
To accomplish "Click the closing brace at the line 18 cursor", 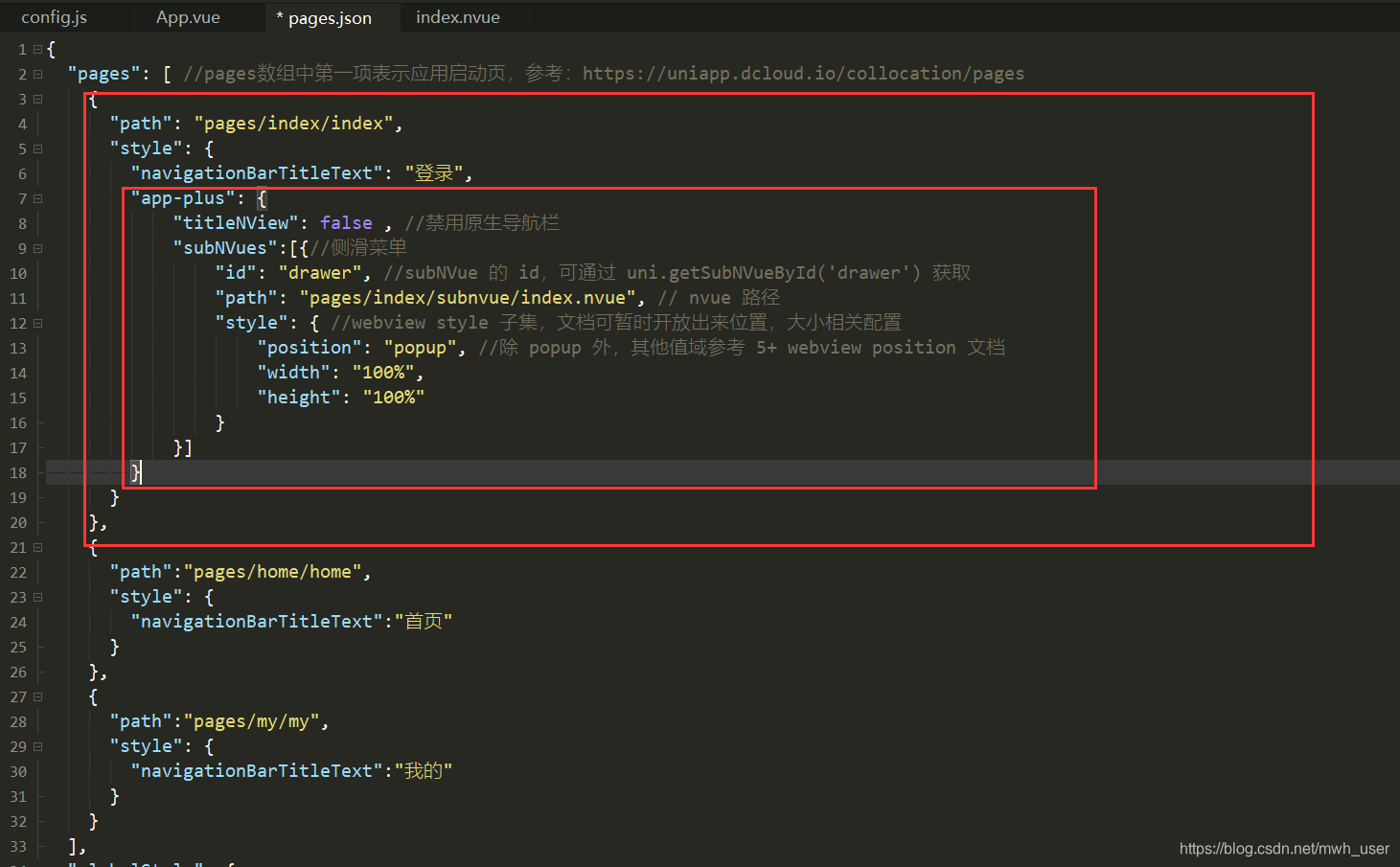I will 136,472.
